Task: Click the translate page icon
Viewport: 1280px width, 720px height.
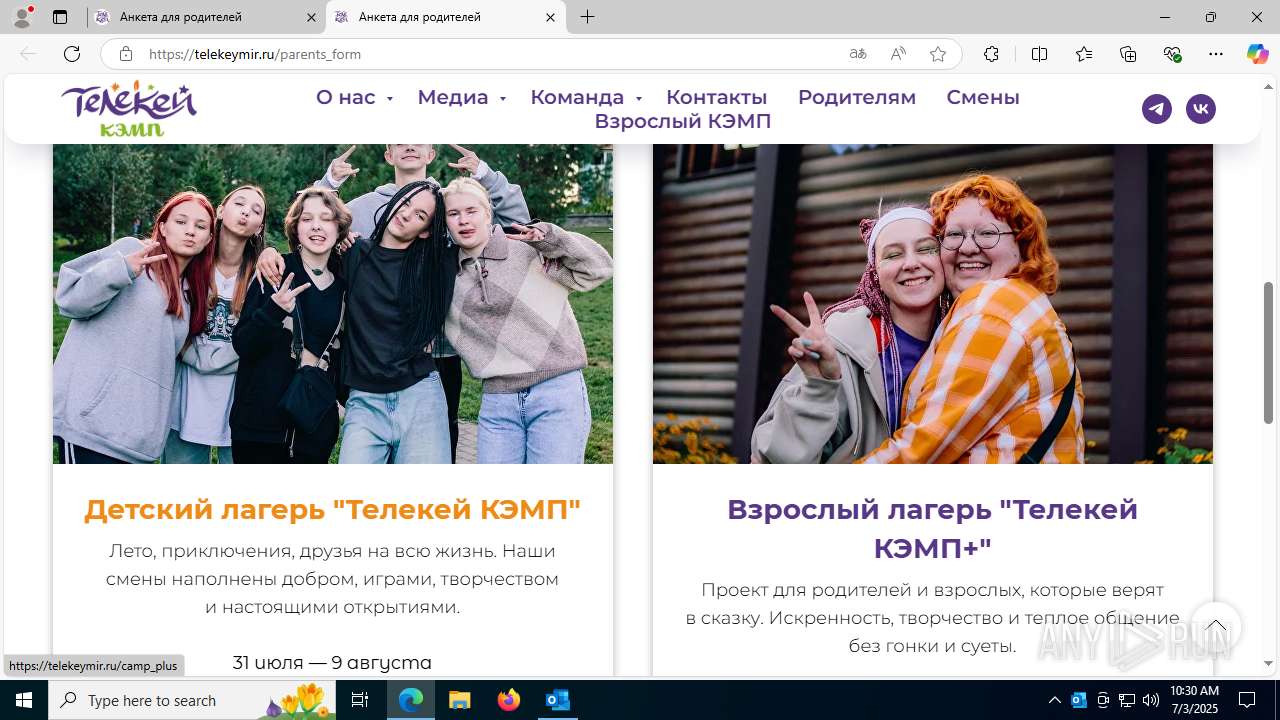Action: pos(858,54)
